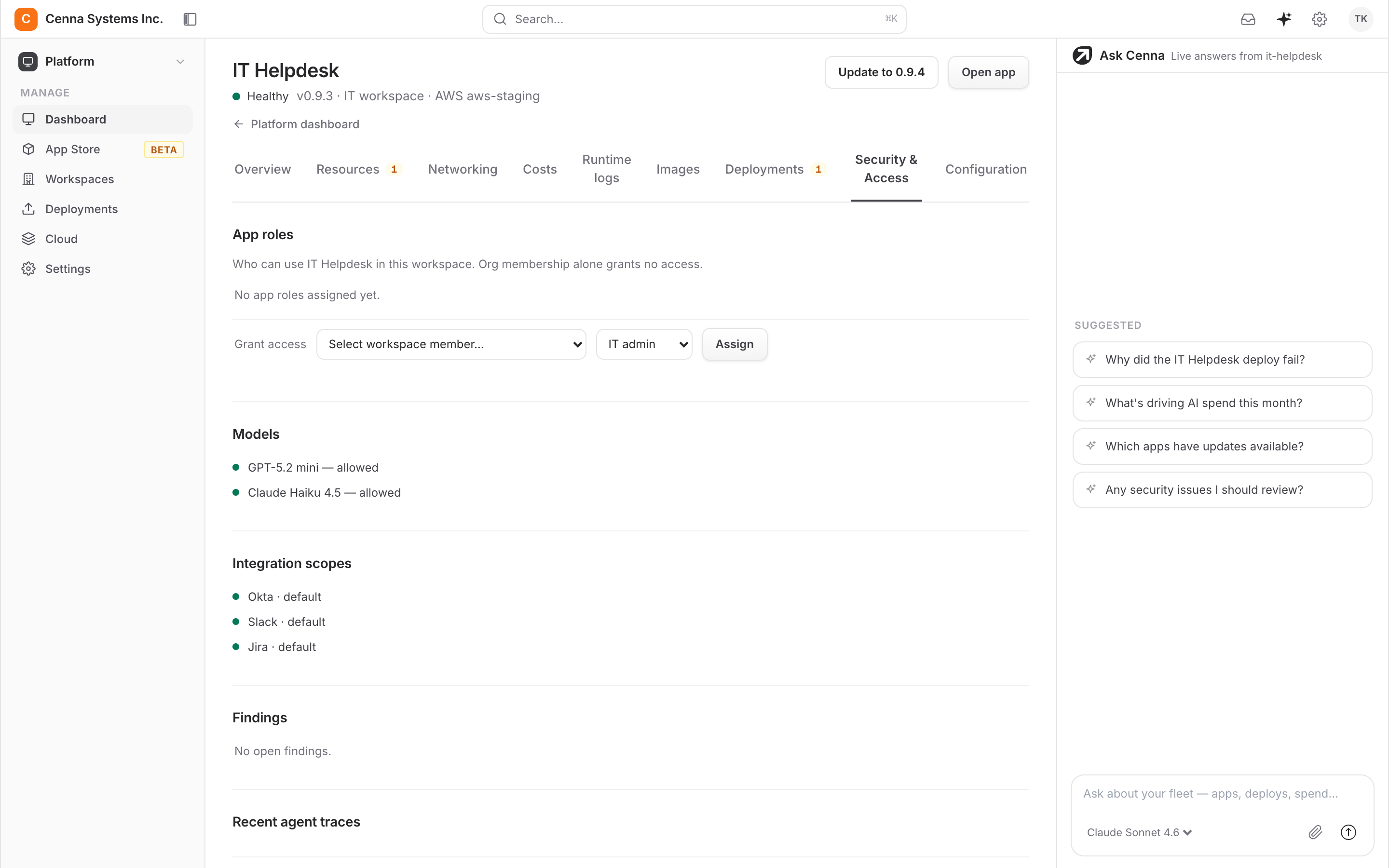The width and height of the screenshot is (1389, 868).
Task: Click the Cloud layers icon
Action: 28,239
